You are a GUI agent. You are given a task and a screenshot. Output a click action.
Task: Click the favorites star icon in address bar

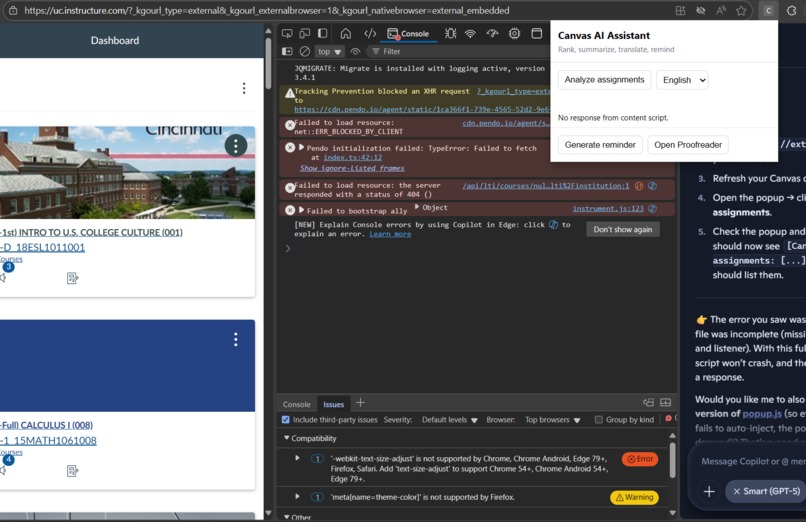pos(741,10)
